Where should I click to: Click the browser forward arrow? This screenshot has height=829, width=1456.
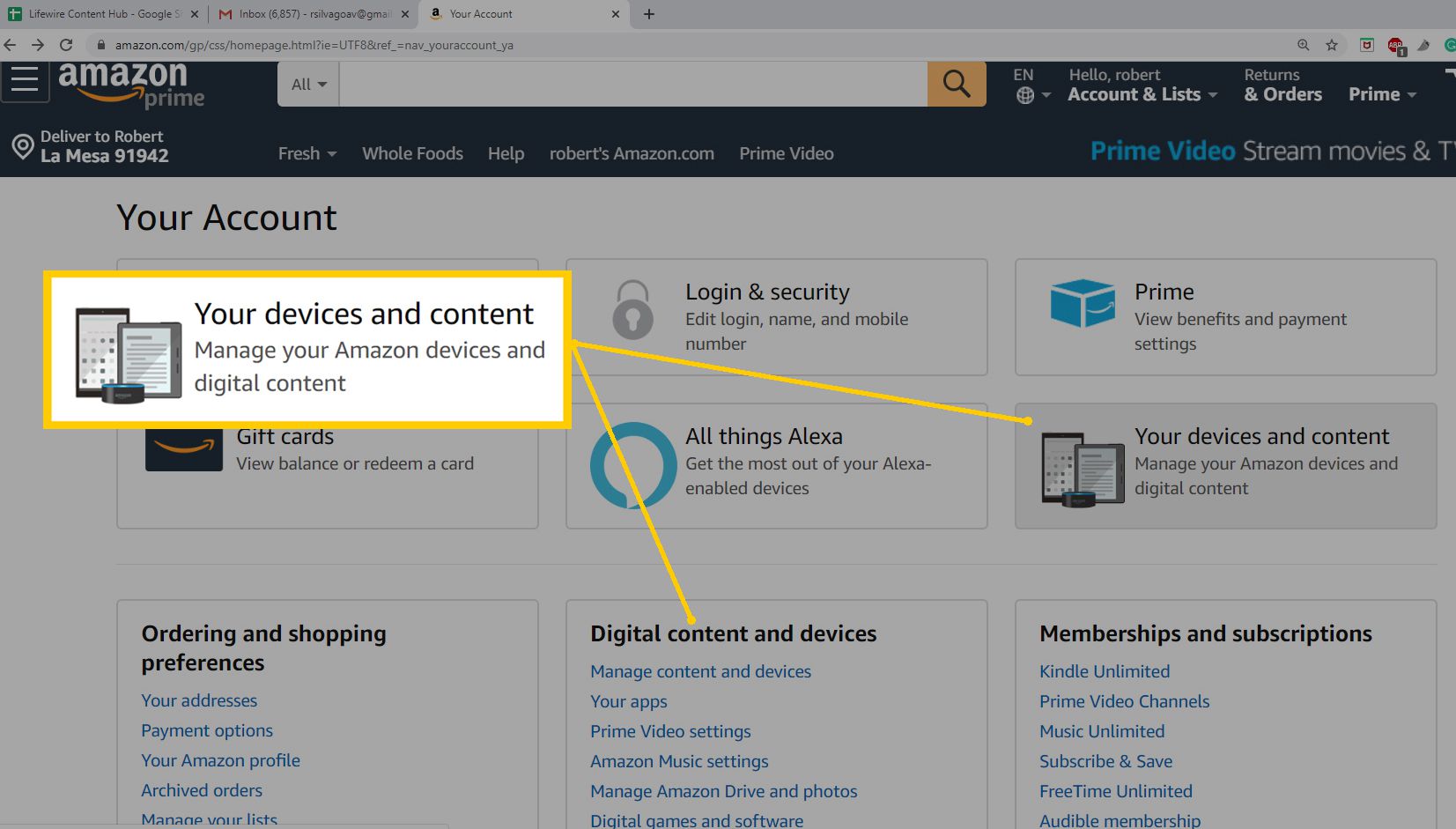point(38,45)
